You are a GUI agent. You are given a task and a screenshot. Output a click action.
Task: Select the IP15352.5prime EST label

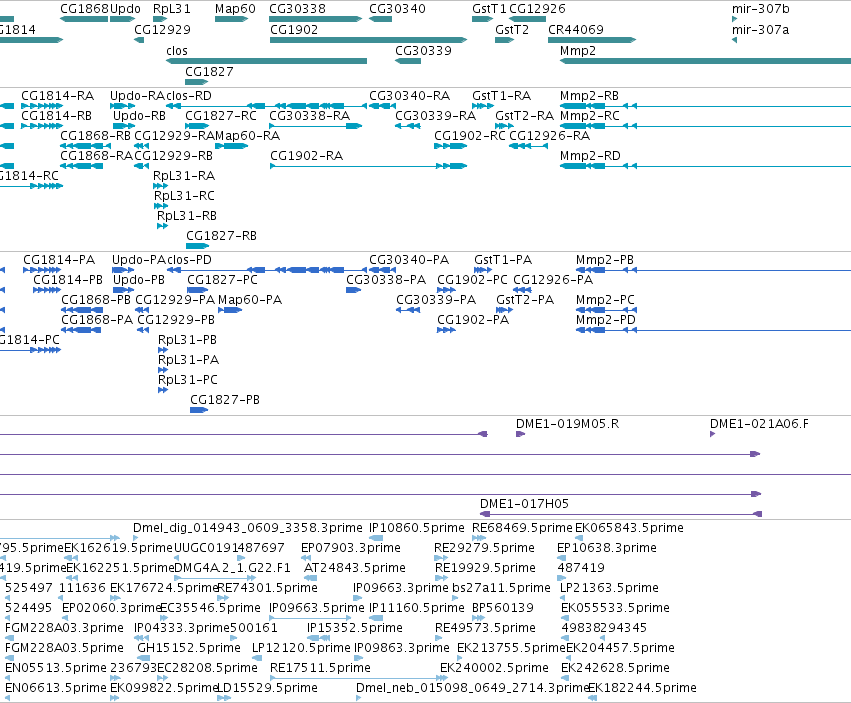(x=354, y=628)
